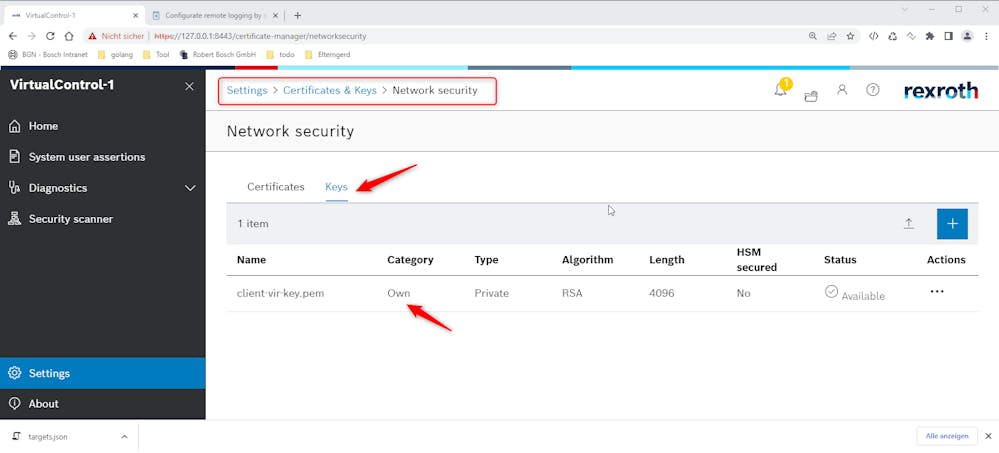
Task: Add a new key with plus button
Action: click(952, 224)
